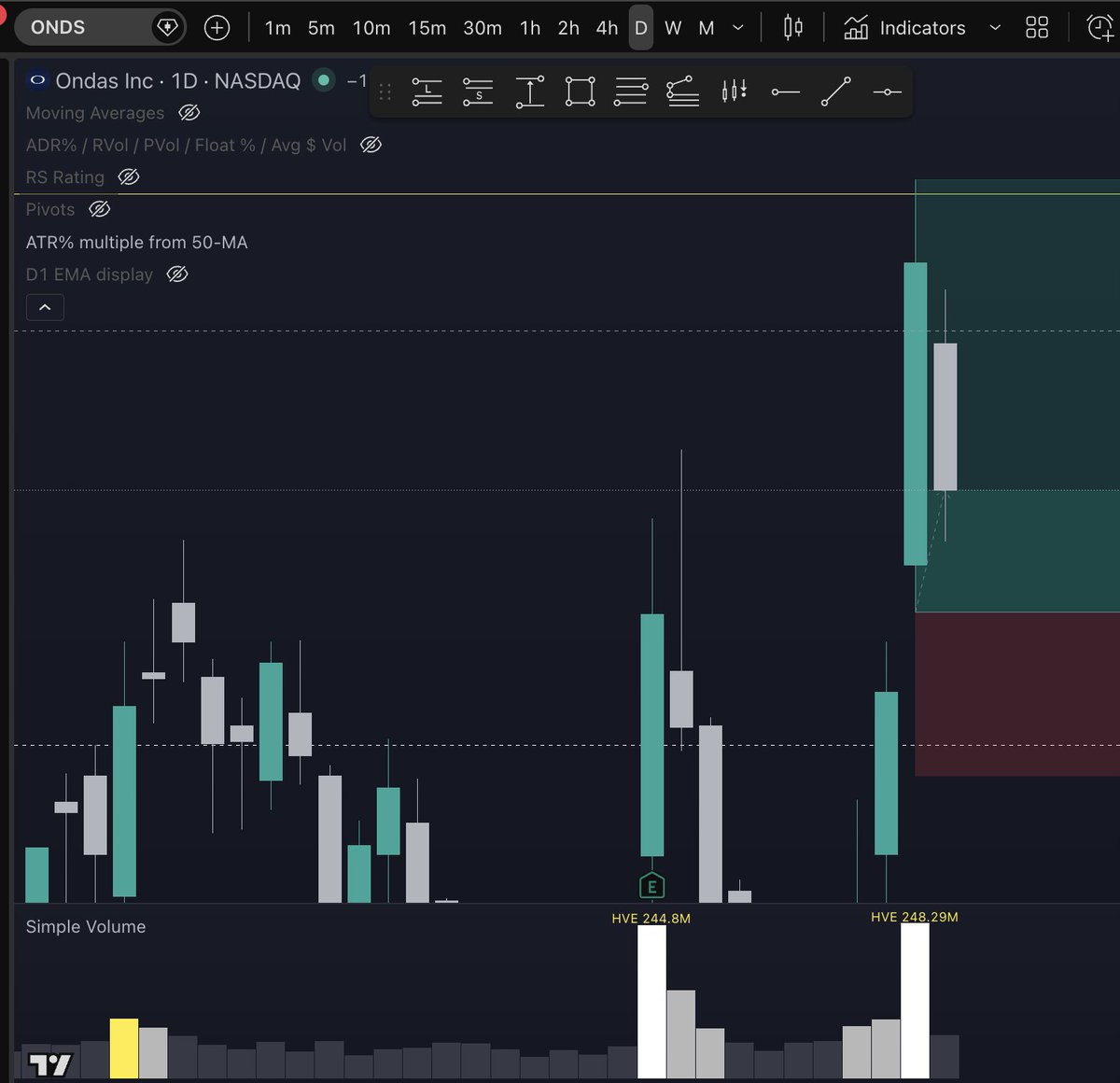Click the RS Rating indicator label

(65, 177)
